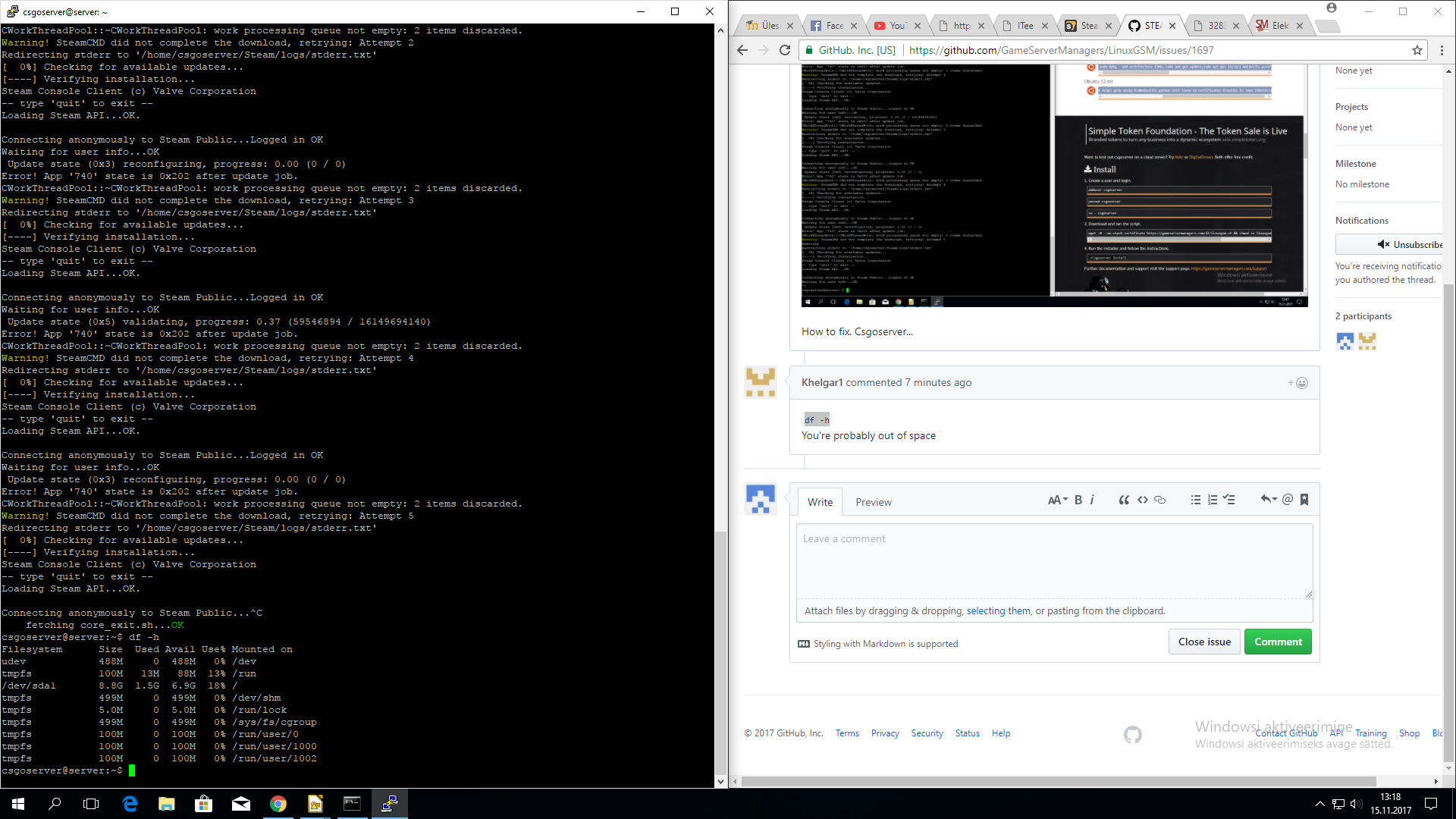Apply italic formatting in the comment editor
Viewport: 1456px width, 819px height.
1092,500
